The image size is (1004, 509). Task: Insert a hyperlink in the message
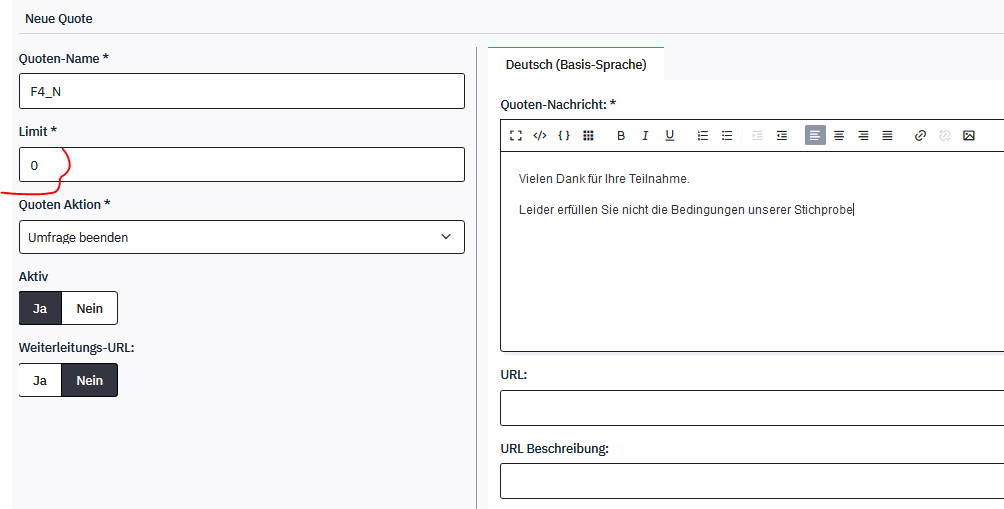point(920,135)
